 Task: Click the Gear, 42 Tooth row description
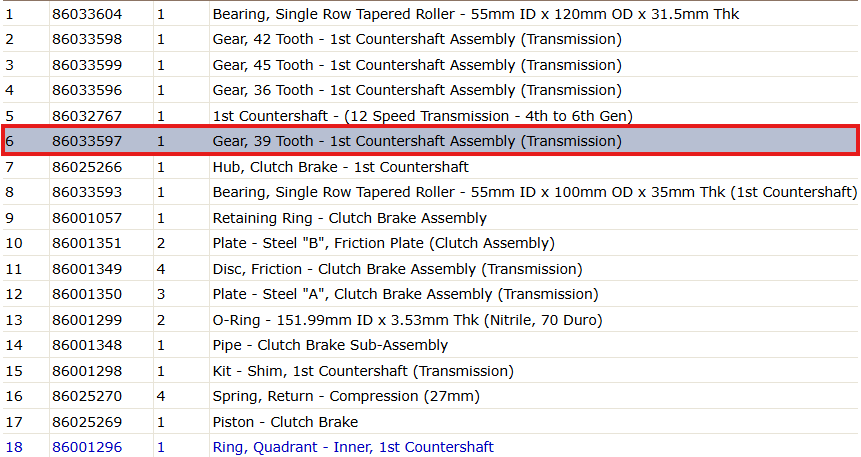click(417, 40)
